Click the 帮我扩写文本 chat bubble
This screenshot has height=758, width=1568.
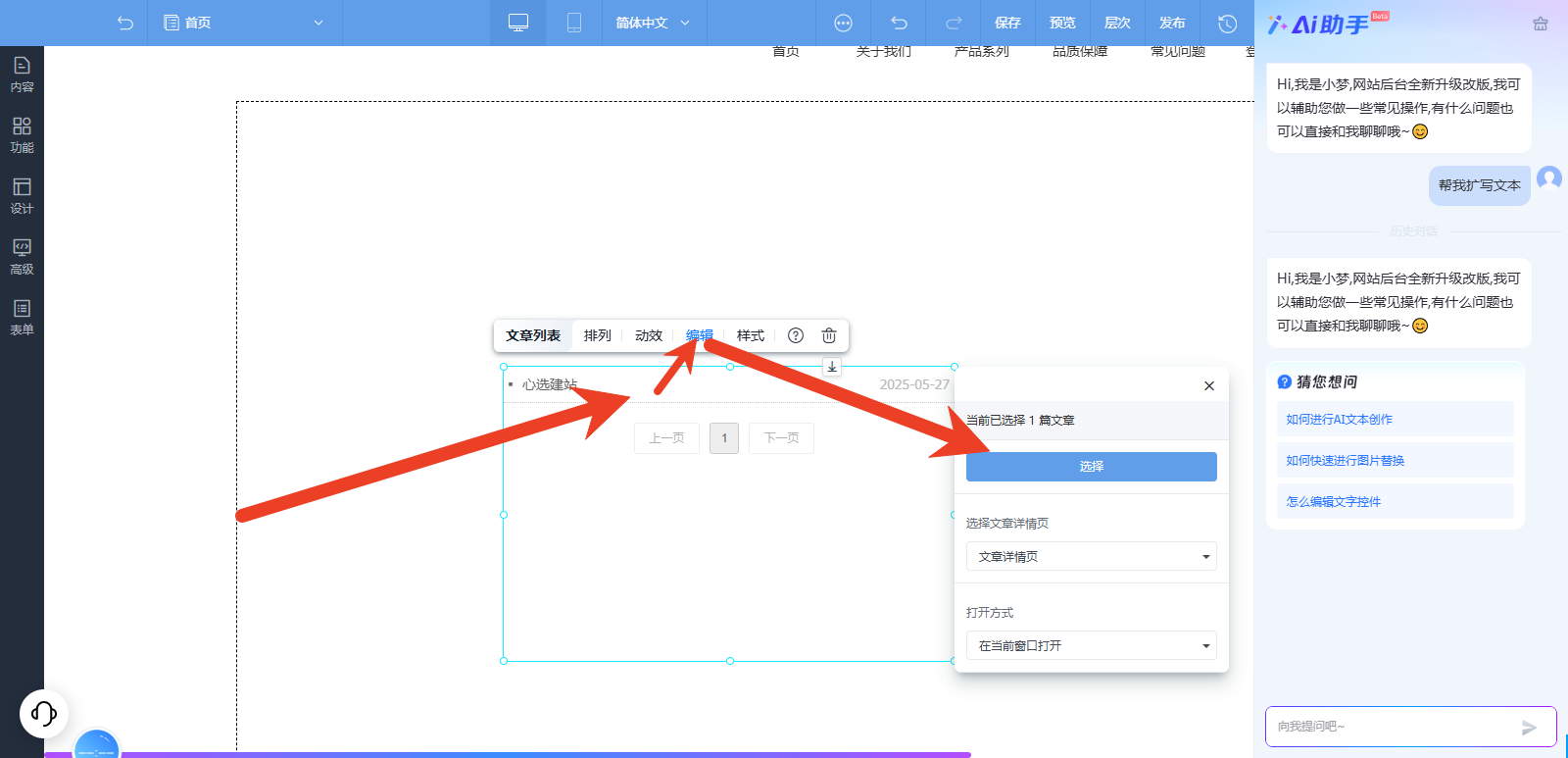(x=1480, y=185)
